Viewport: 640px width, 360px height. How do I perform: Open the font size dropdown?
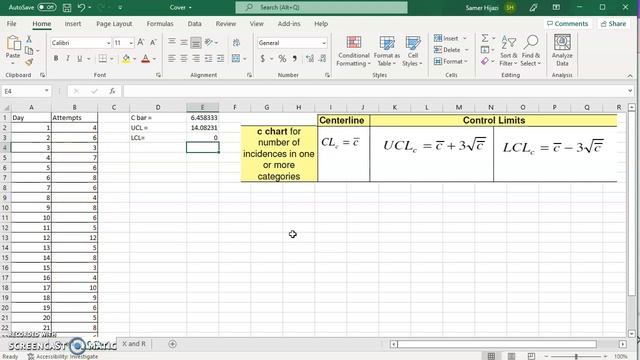click(131, 43)
